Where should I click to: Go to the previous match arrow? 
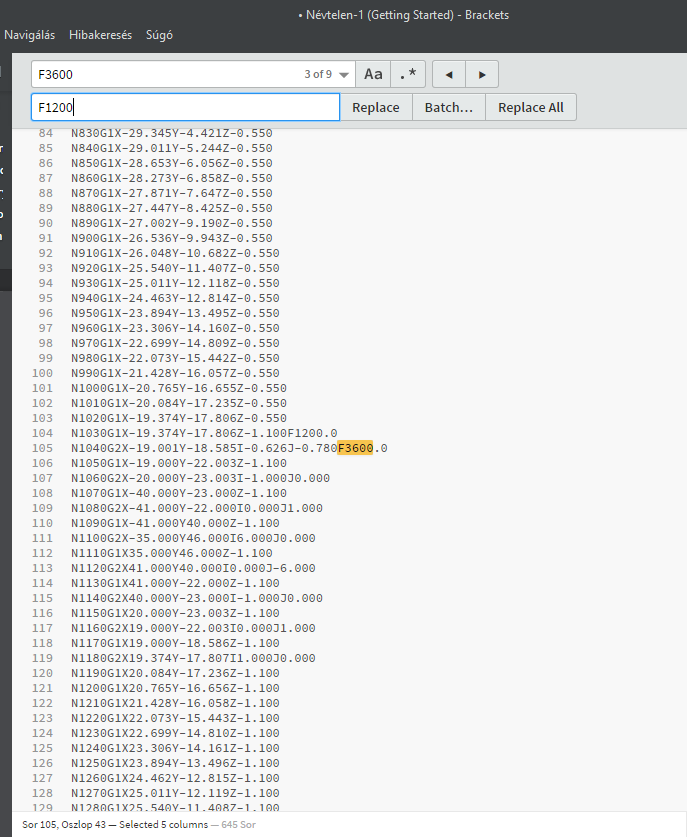point(449,74)
